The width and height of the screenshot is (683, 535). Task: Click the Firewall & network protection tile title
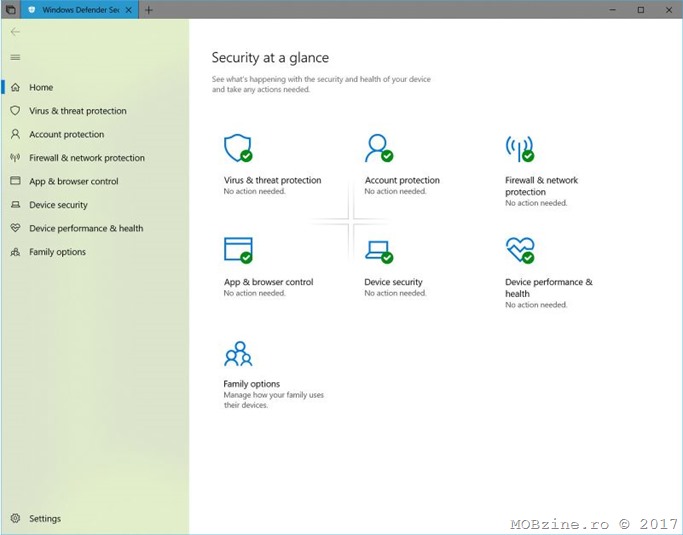(541, 186)
